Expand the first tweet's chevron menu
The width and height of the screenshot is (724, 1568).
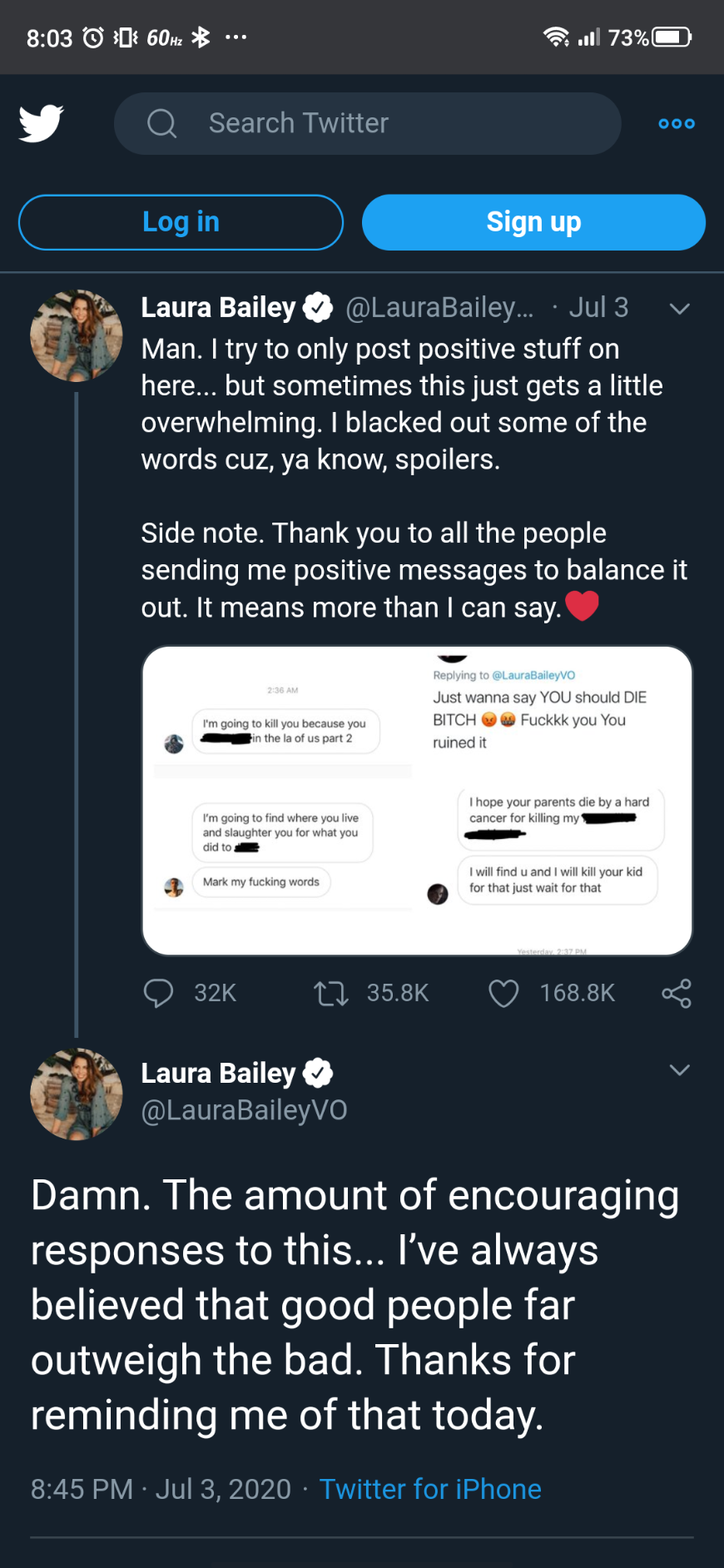(x=679, y=309)
